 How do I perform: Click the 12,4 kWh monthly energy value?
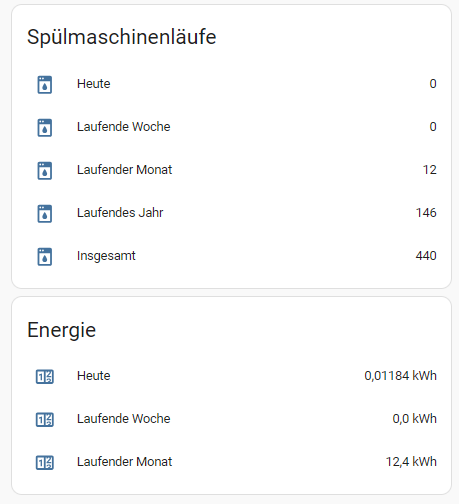point(411,462)
